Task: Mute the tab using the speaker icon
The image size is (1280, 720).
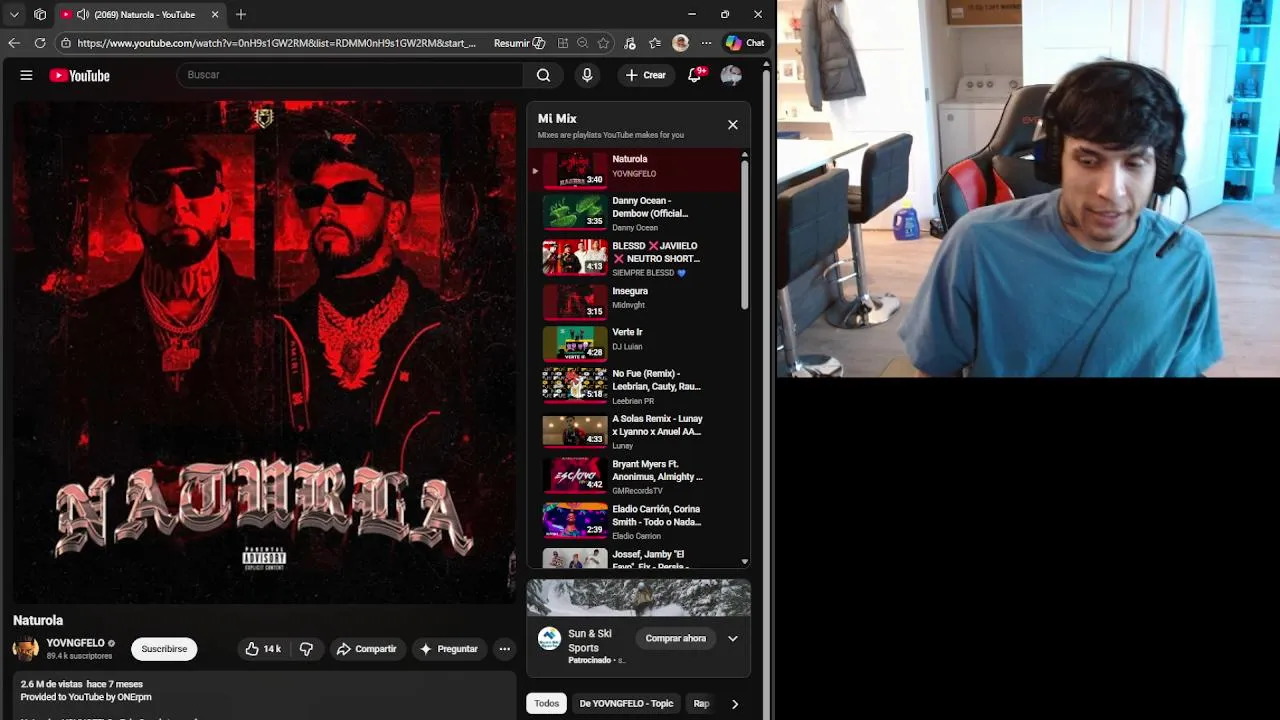Action: [x=82, y=15]
